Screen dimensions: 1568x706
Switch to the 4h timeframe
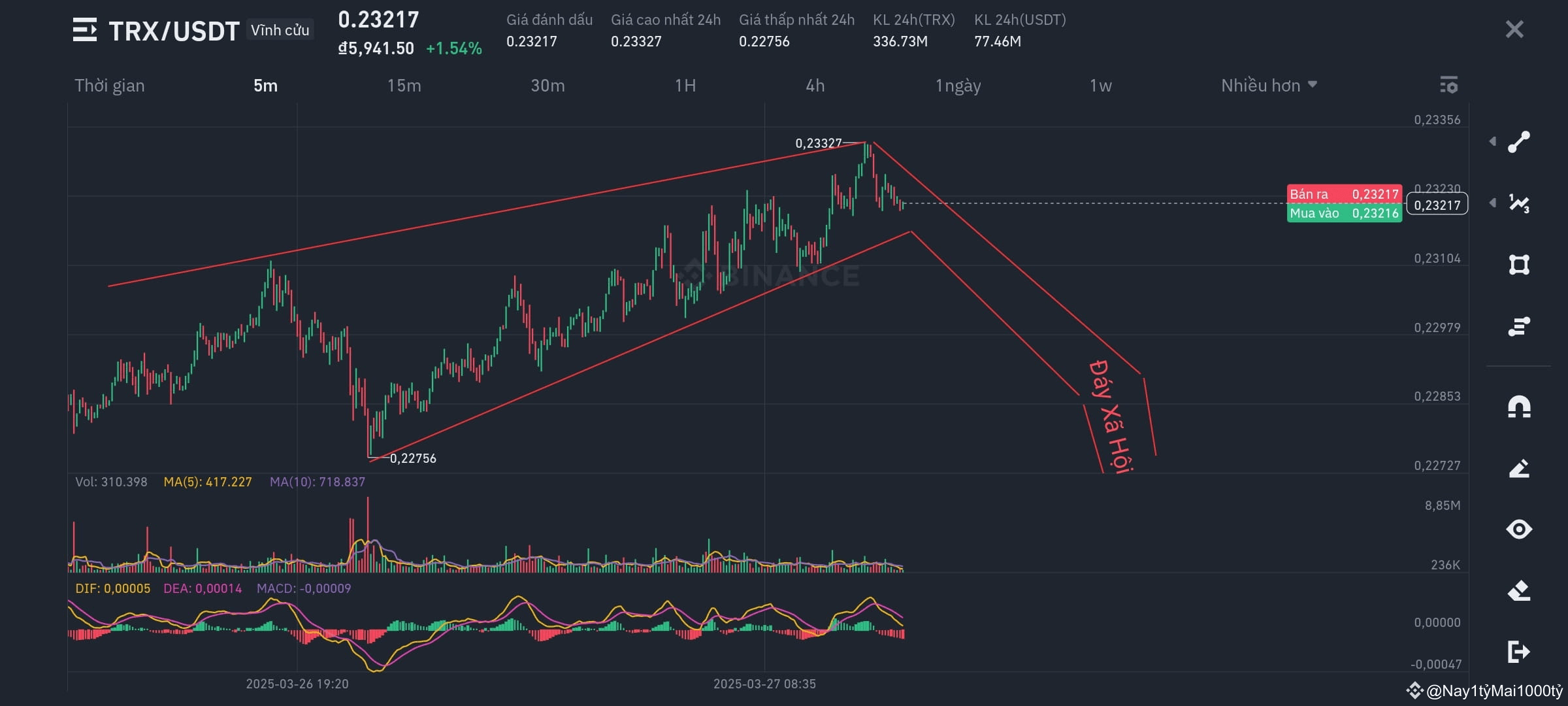coord(815,86)
